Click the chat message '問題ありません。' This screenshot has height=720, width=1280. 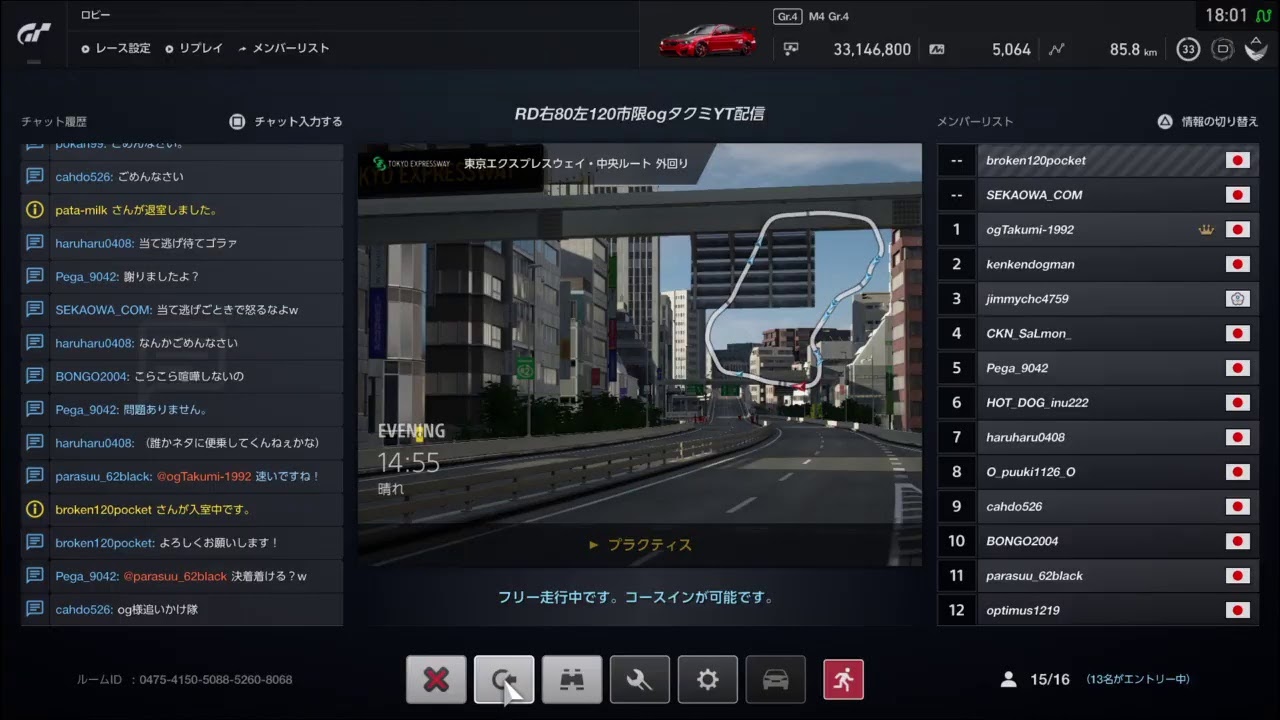pos(166,410)
